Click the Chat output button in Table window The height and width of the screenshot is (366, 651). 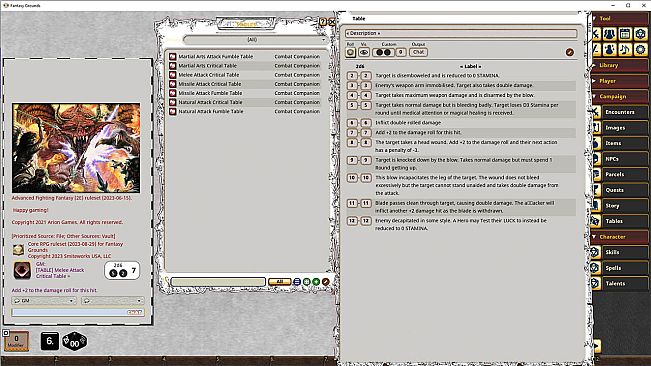[418, 52]
